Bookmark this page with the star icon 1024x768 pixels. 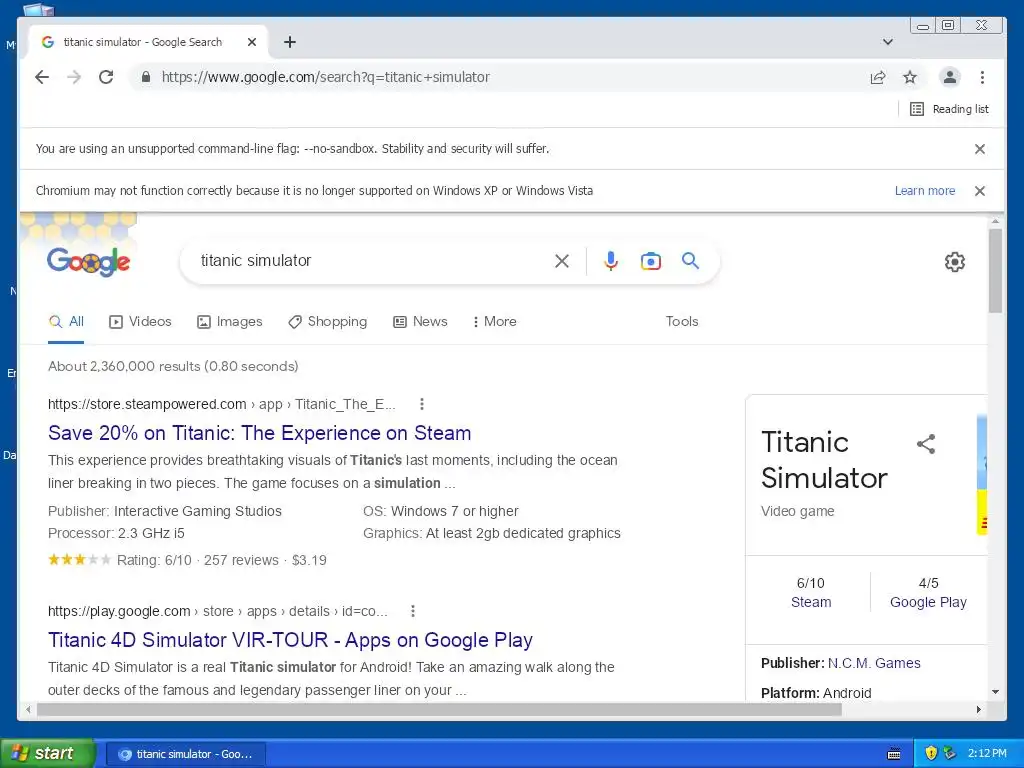point(910,78)
